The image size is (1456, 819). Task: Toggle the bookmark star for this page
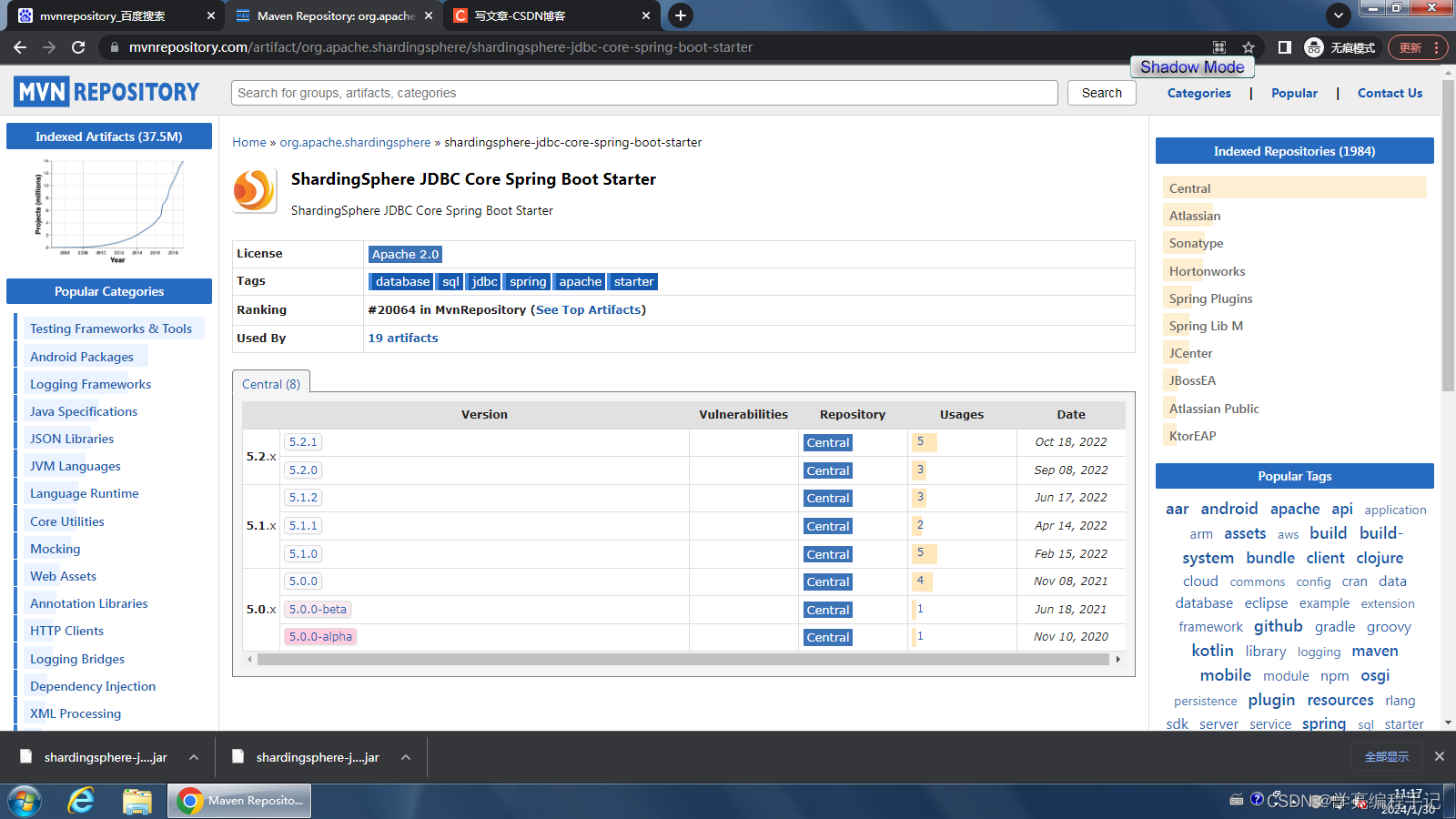click(x=1249, y=47)
